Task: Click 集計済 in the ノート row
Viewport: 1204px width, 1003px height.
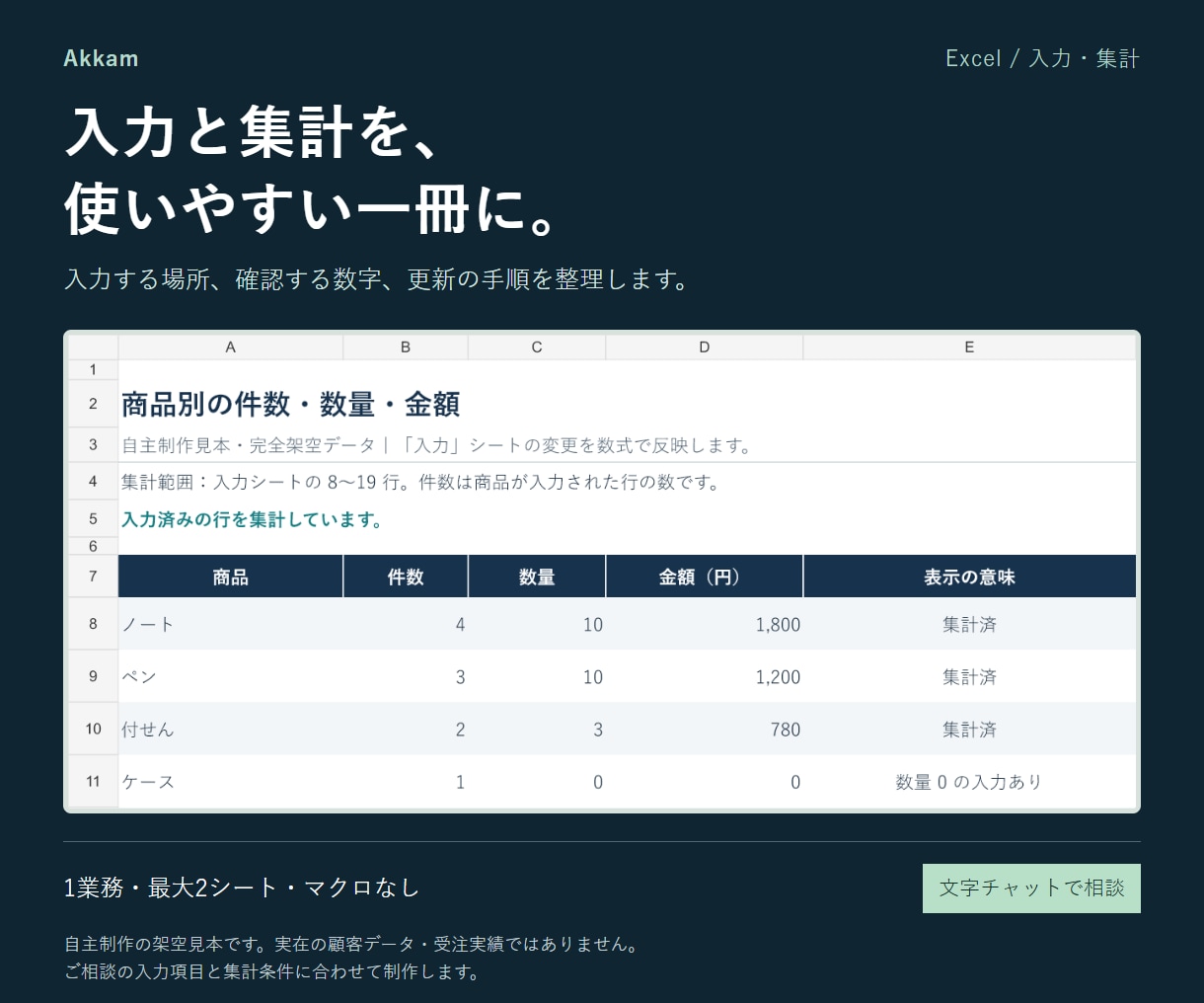Action: point(969,624)
